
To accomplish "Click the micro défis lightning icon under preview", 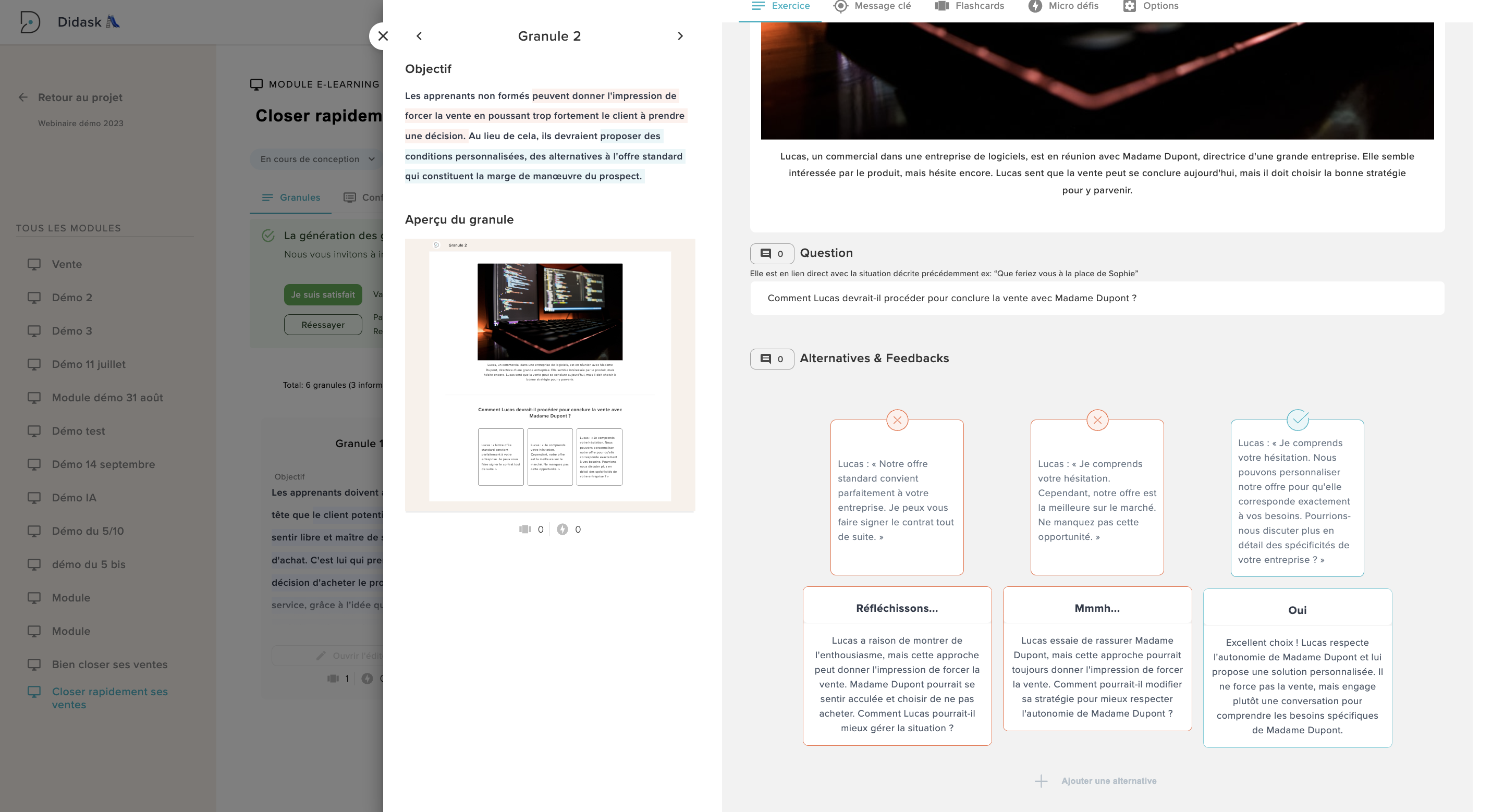I will point(562,530).
